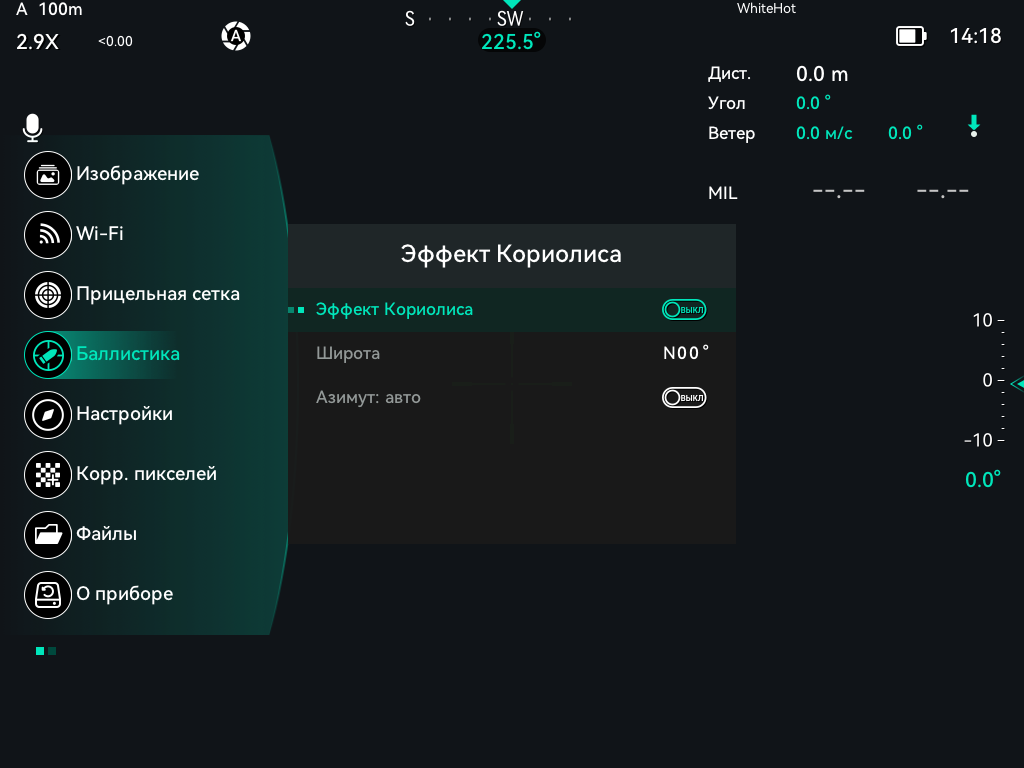The width and height of the screenshot is (1024, 768).
Task: Toggle the Азимут: авто switch
Action: click(684, 397)
